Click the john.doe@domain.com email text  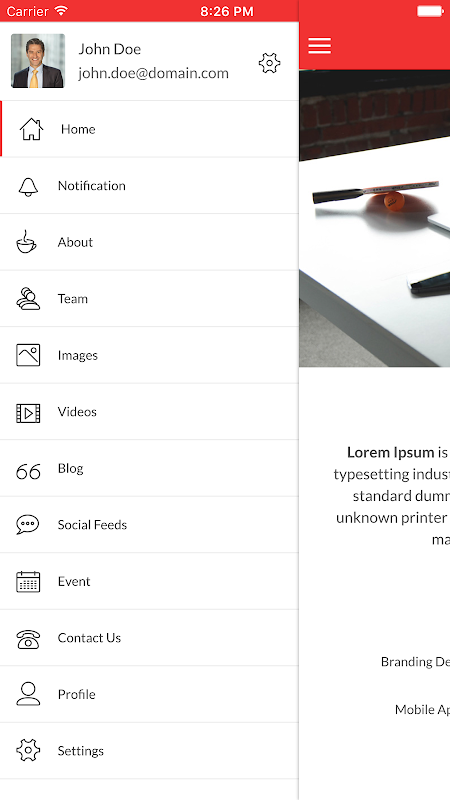click(154, 73)
